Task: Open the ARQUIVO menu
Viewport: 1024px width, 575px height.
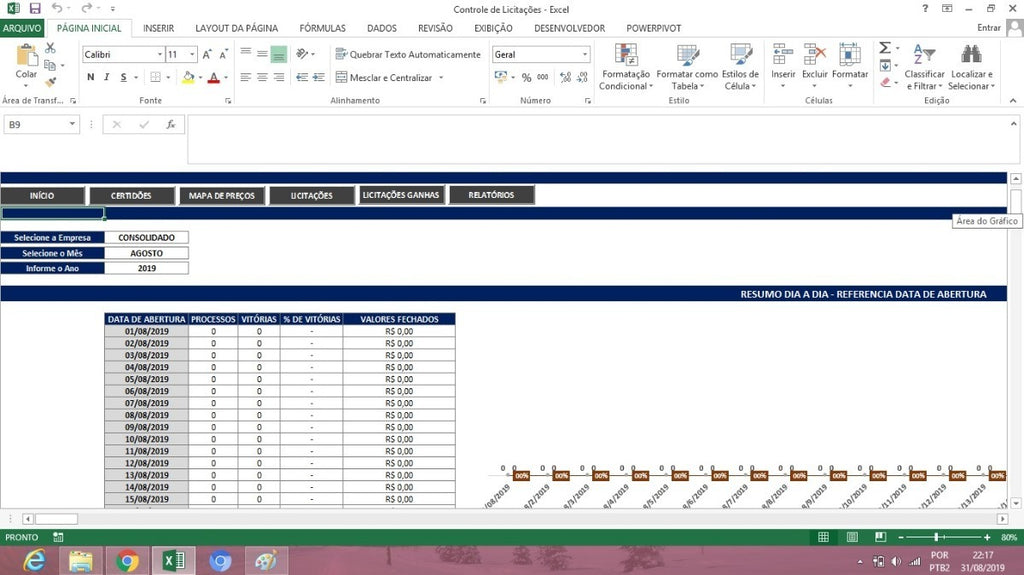Action: tap(22, 28)
